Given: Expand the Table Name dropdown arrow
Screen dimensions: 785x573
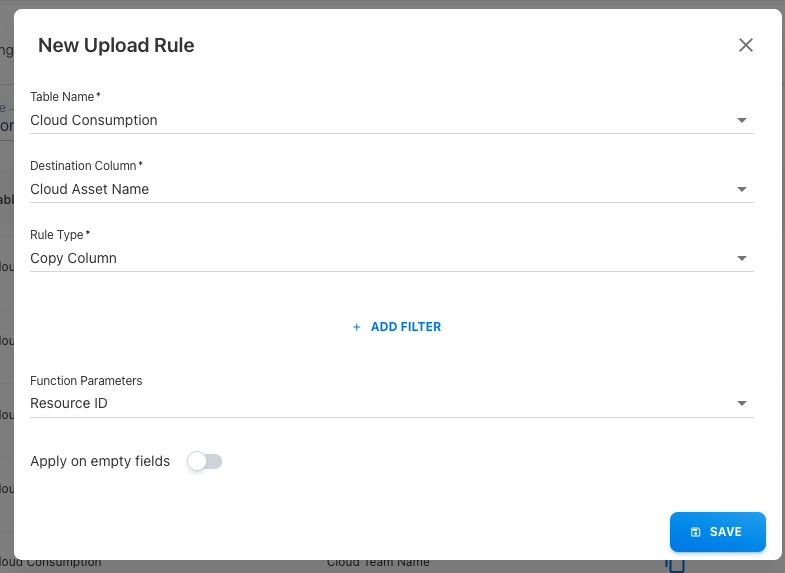Looking at the screenshot, I should [x=742, y=120].
